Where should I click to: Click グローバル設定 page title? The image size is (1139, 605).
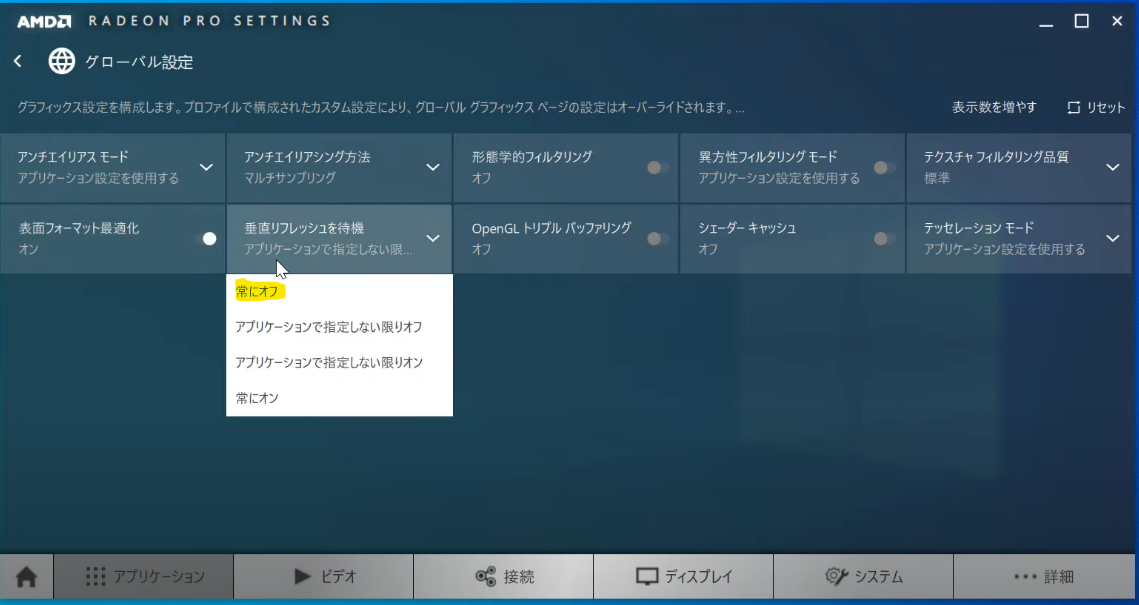click(139, 62)
